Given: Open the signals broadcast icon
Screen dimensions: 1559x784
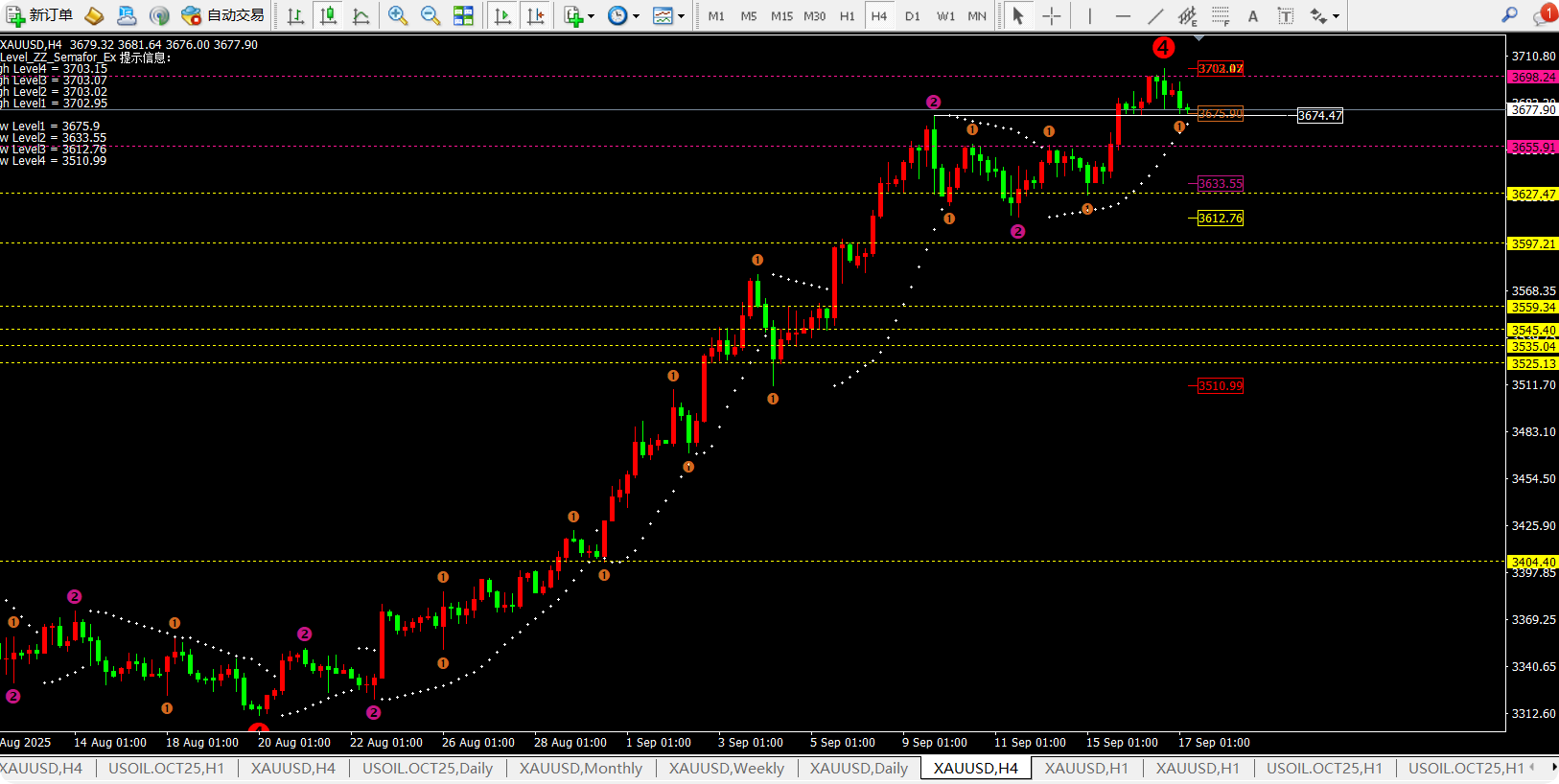Looking at the screenshot, I should click(x=159, y=15).
